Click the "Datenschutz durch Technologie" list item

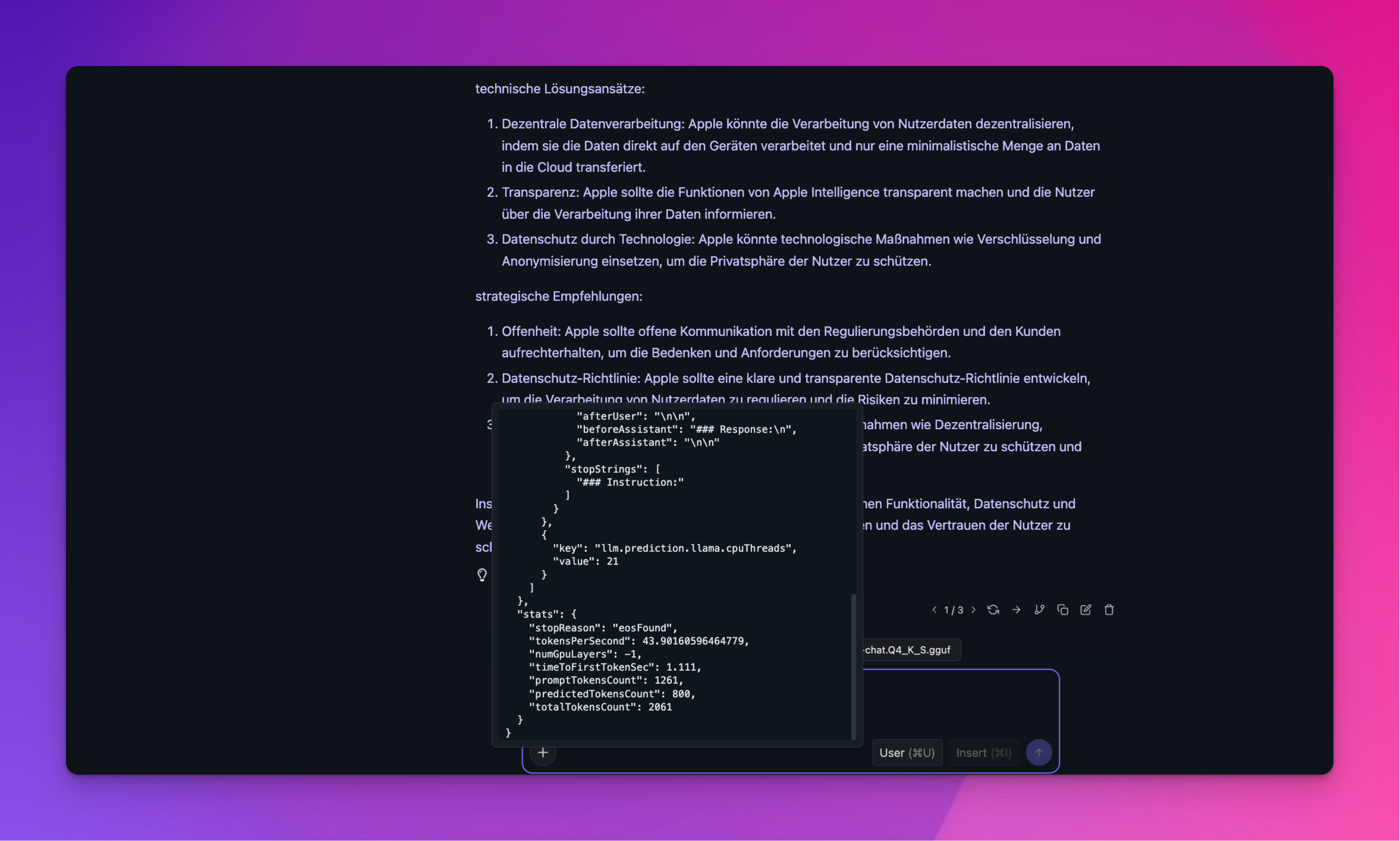click(x=801, y=250)
